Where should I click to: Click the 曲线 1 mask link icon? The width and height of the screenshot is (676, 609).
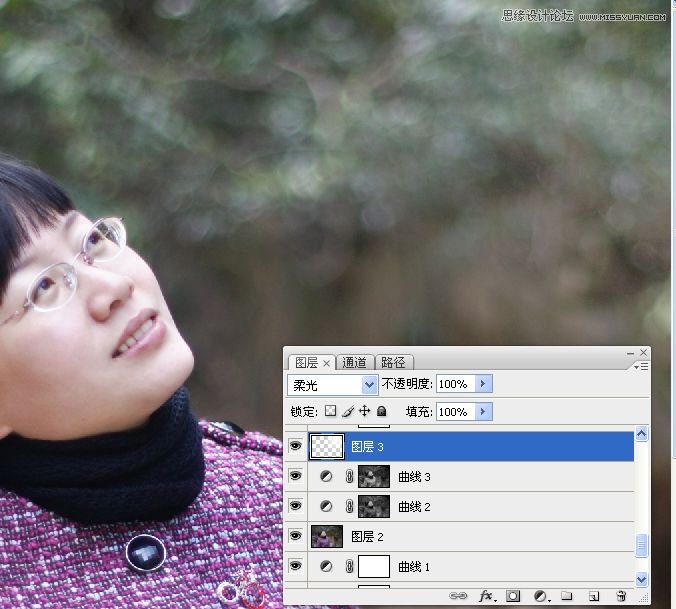pyautogui.click(x=349, y=566)
